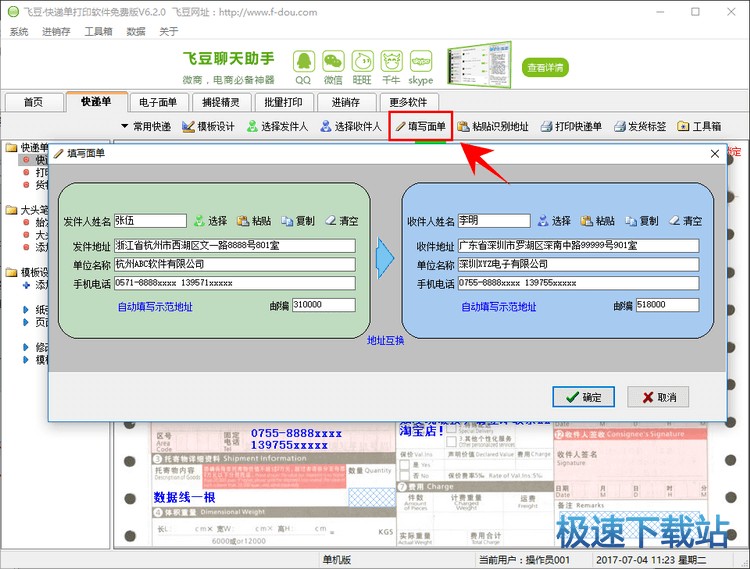Click the 收件人姓名 input field

(x=494, y=220)
